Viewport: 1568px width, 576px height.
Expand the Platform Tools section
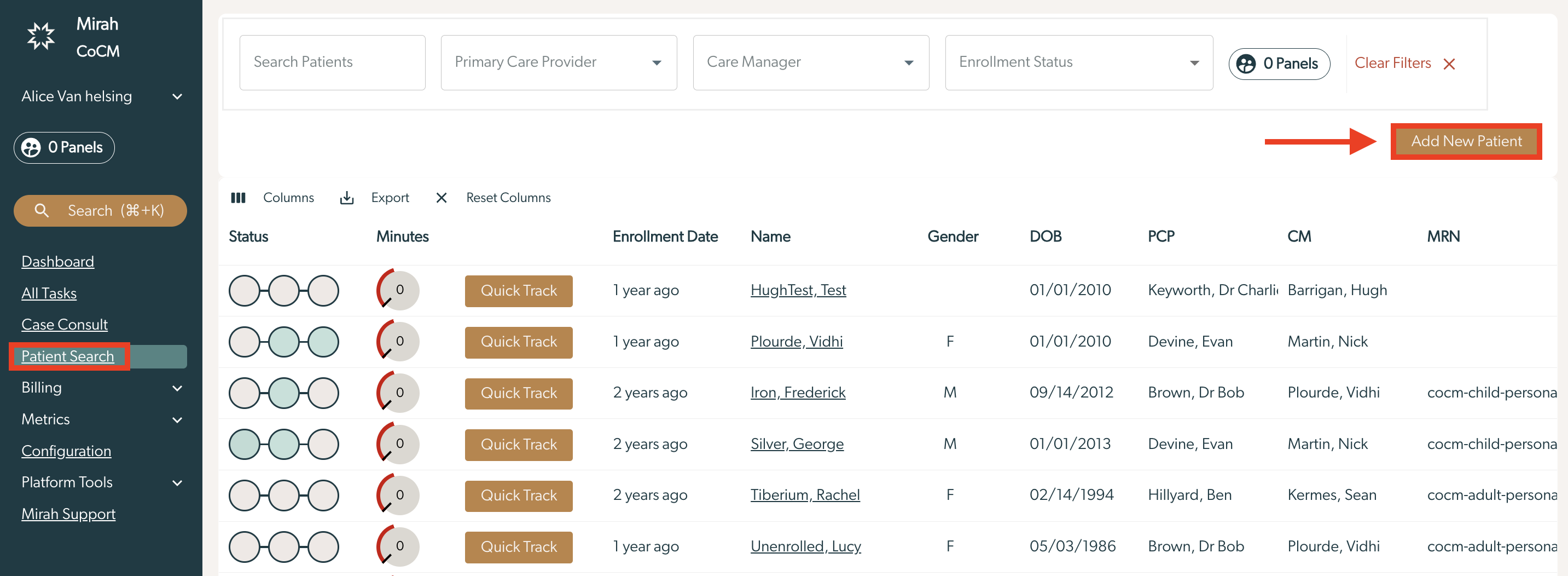pyautogui.click(x=101, y=482)
